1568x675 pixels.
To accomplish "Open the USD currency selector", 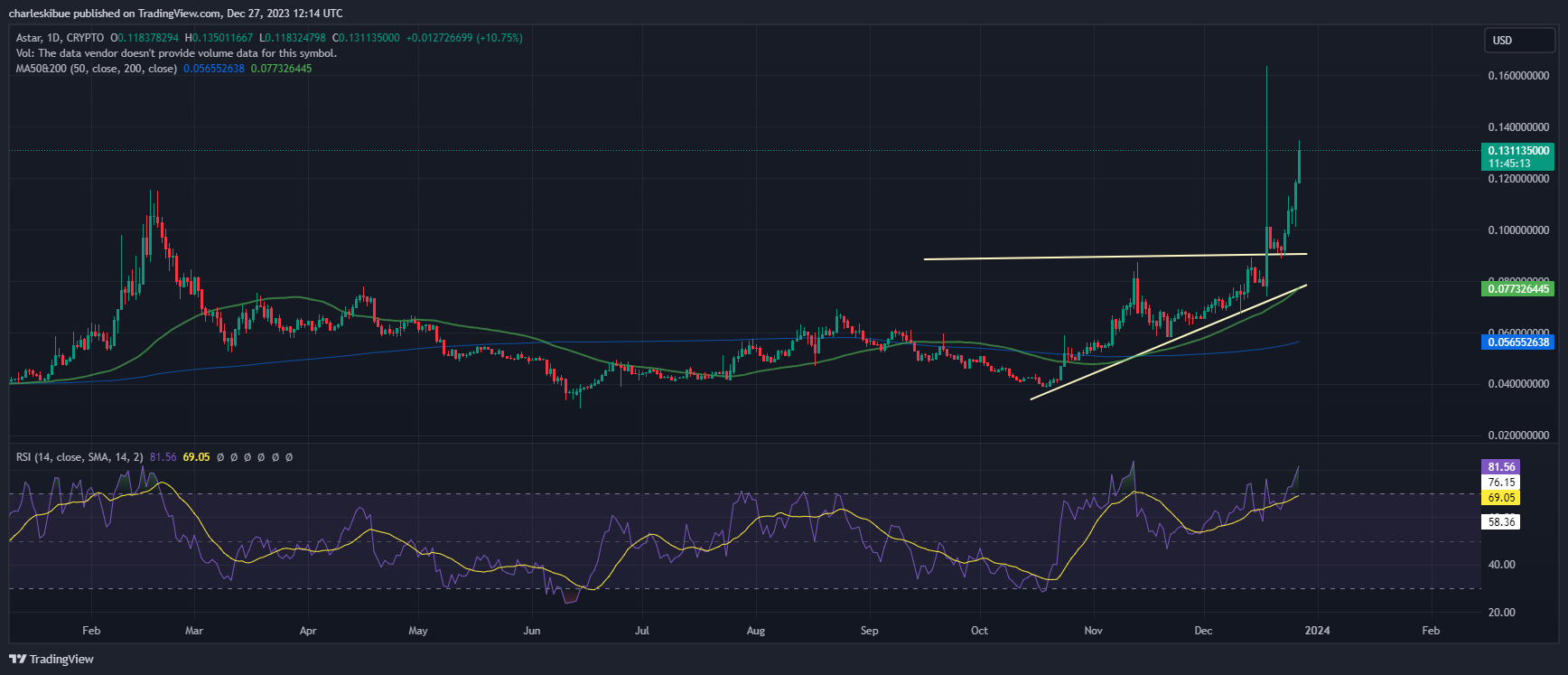I will pyautogui.click(x=1519, y=40).
